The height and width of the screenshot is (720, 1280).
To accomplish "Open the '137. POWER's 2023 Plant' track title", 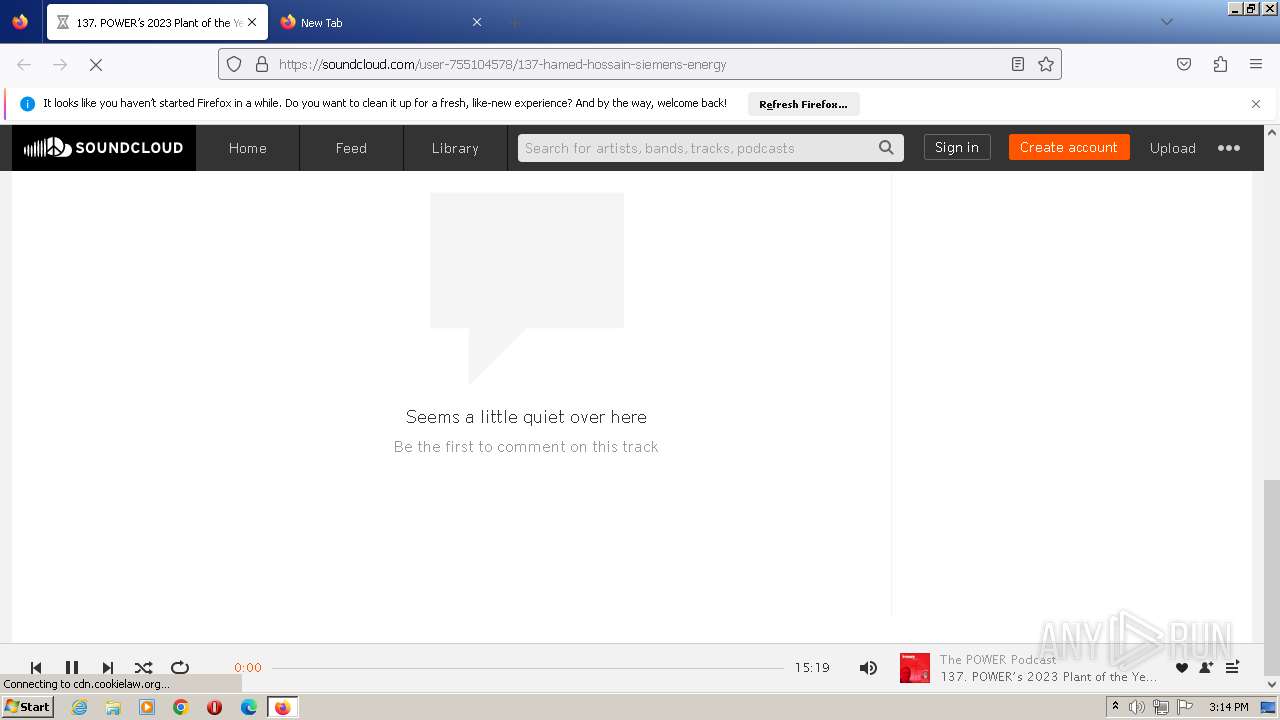I will click(x=1048, y=677).
